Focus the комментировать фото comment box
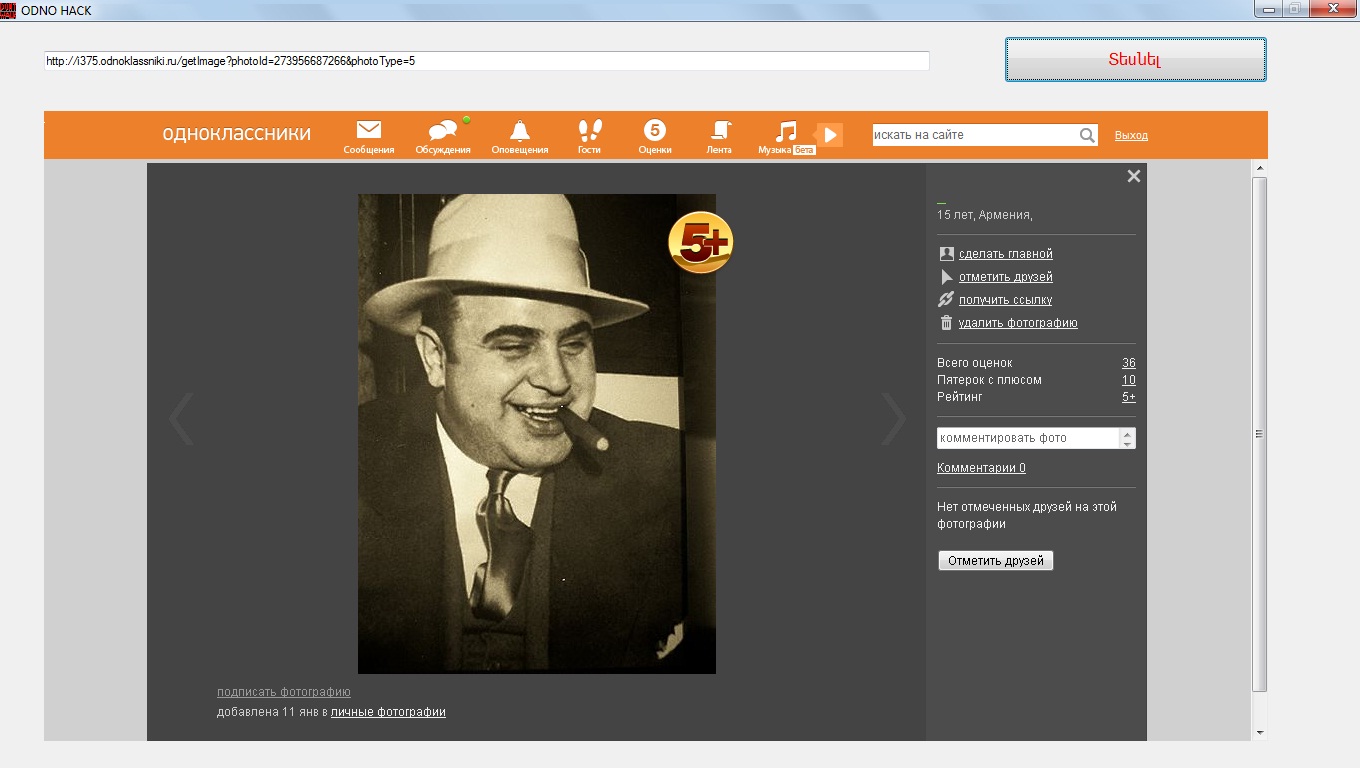 (x=1028, y=438)
